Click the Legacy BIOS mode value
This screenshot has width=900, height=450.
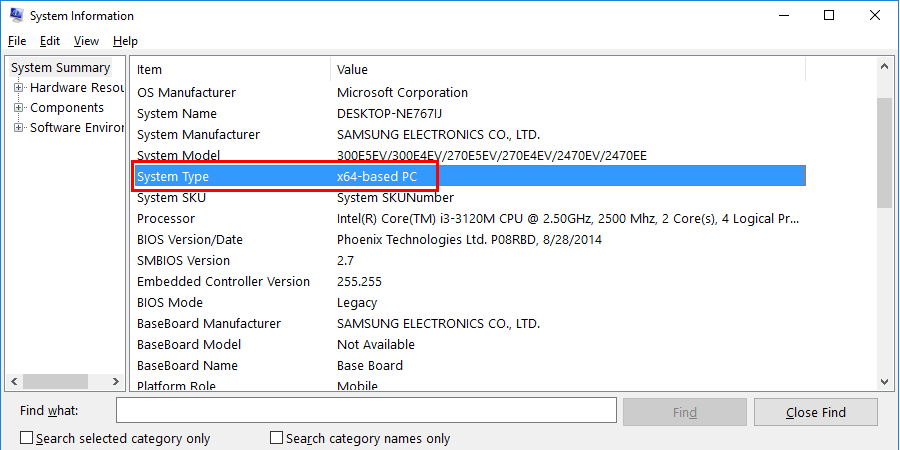pos(356,302)
